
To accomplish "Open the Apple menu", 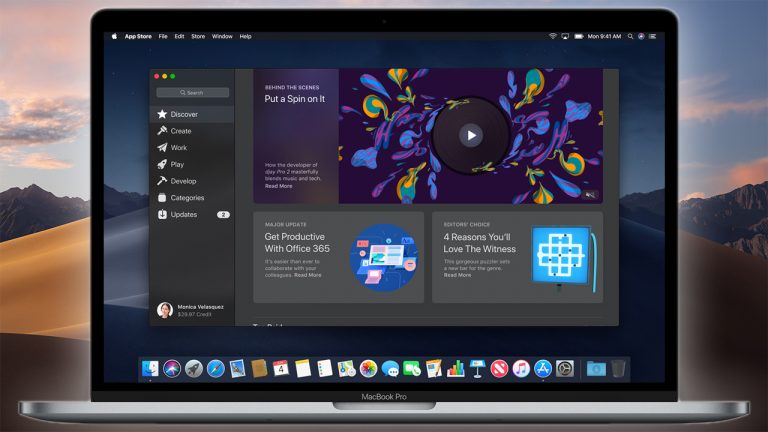I will coord(114,36).
